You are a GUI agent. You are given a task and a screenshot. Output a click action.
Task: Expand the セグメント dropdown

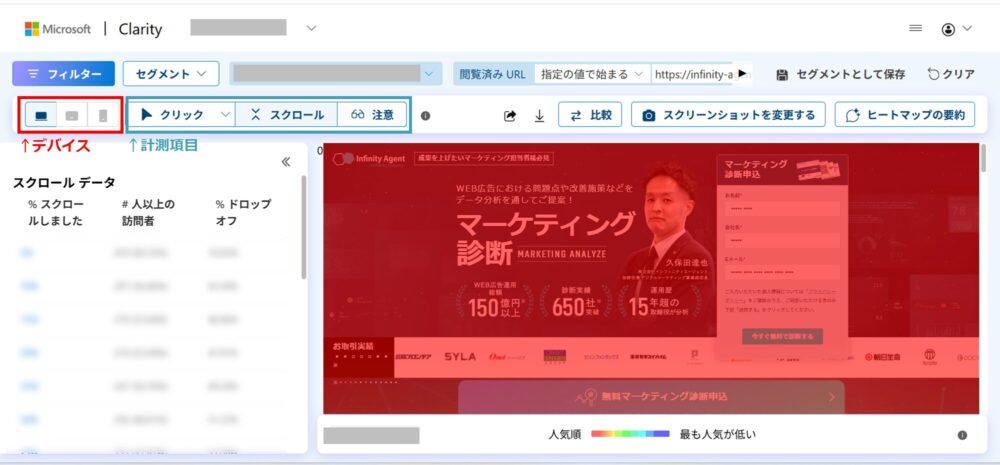tap(171, 73)
